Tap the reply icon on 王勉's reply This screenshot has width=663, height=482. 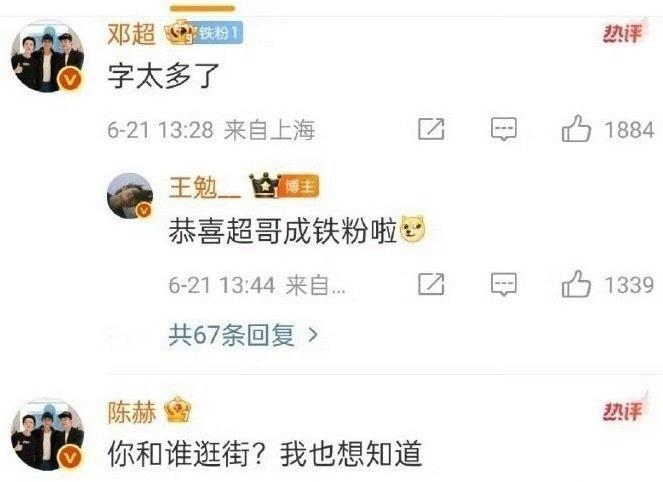coord(504,284)
